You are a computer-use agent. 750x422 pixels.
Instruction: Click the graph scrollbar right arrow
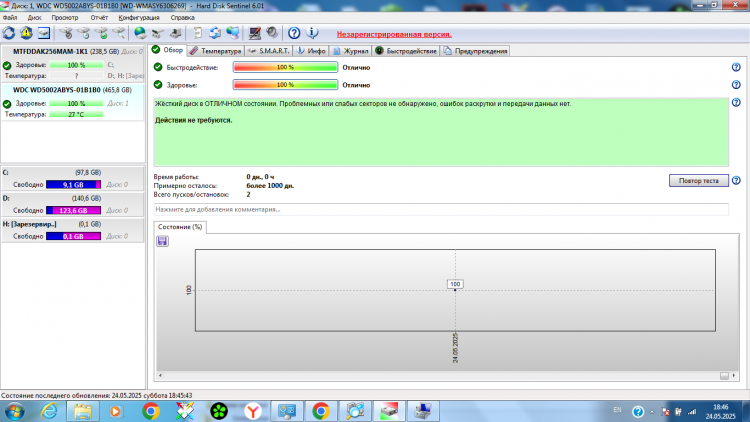(734, 376)
